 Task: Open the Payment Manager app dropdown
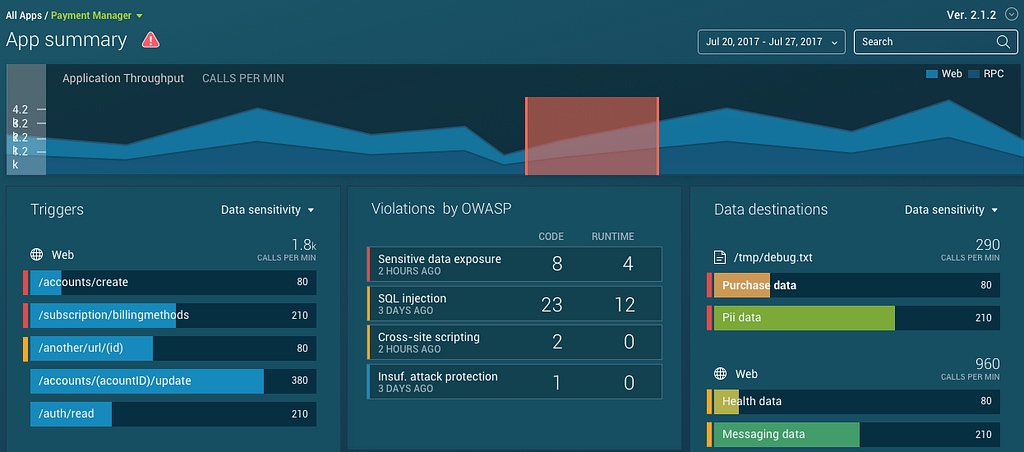point(97,15)
